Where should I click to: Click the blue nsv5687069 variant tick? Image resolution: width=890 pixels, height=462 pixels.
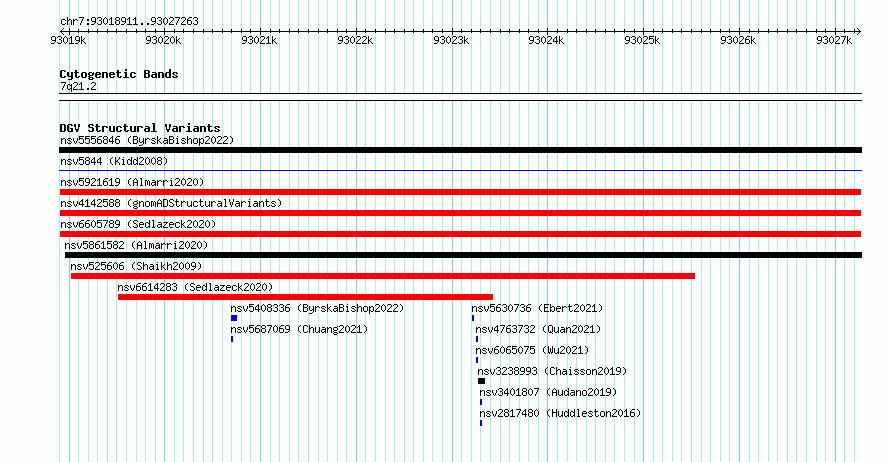(232, 339)
